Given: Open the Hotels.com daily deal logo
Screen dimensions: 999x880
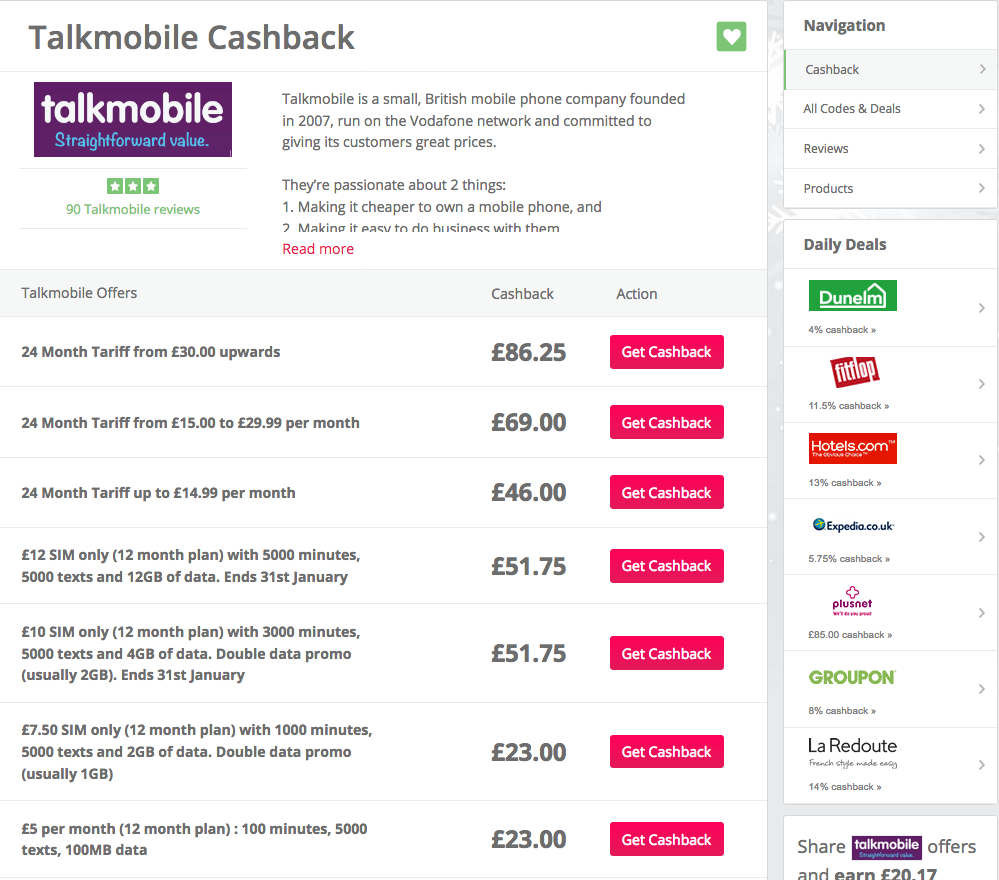Looking at the screenshot, I should coord(852,448).
